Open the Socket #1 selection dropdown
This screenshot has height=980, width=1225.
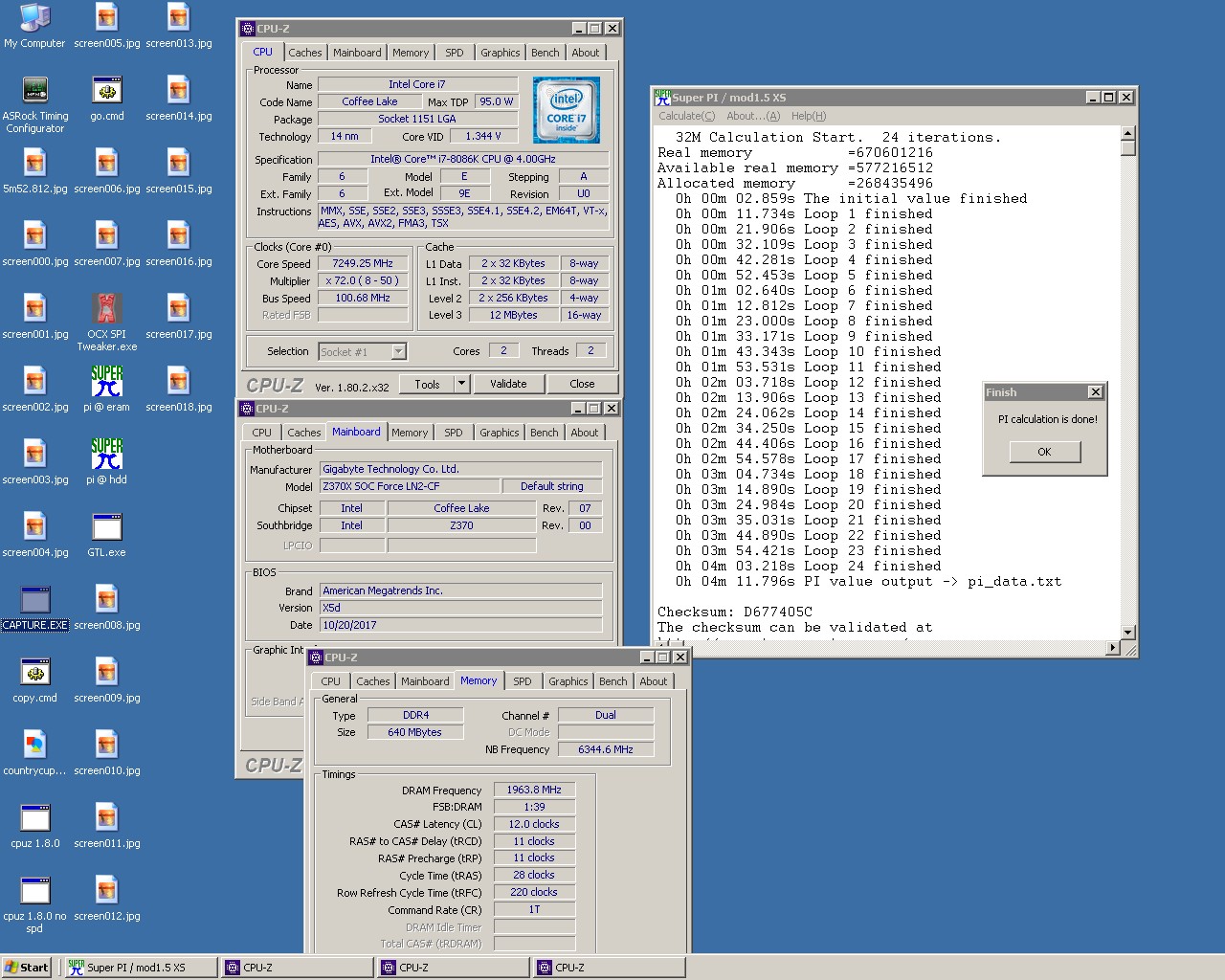(x=399, y=352)
